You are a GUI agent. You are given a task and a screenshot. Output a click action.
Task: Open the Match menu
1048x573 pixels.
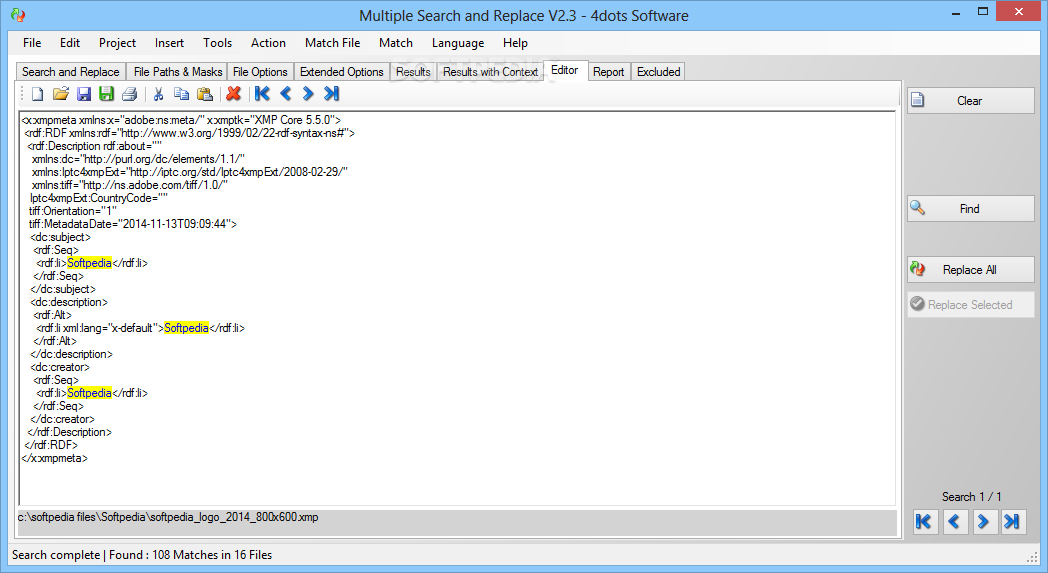coord(396,43)
